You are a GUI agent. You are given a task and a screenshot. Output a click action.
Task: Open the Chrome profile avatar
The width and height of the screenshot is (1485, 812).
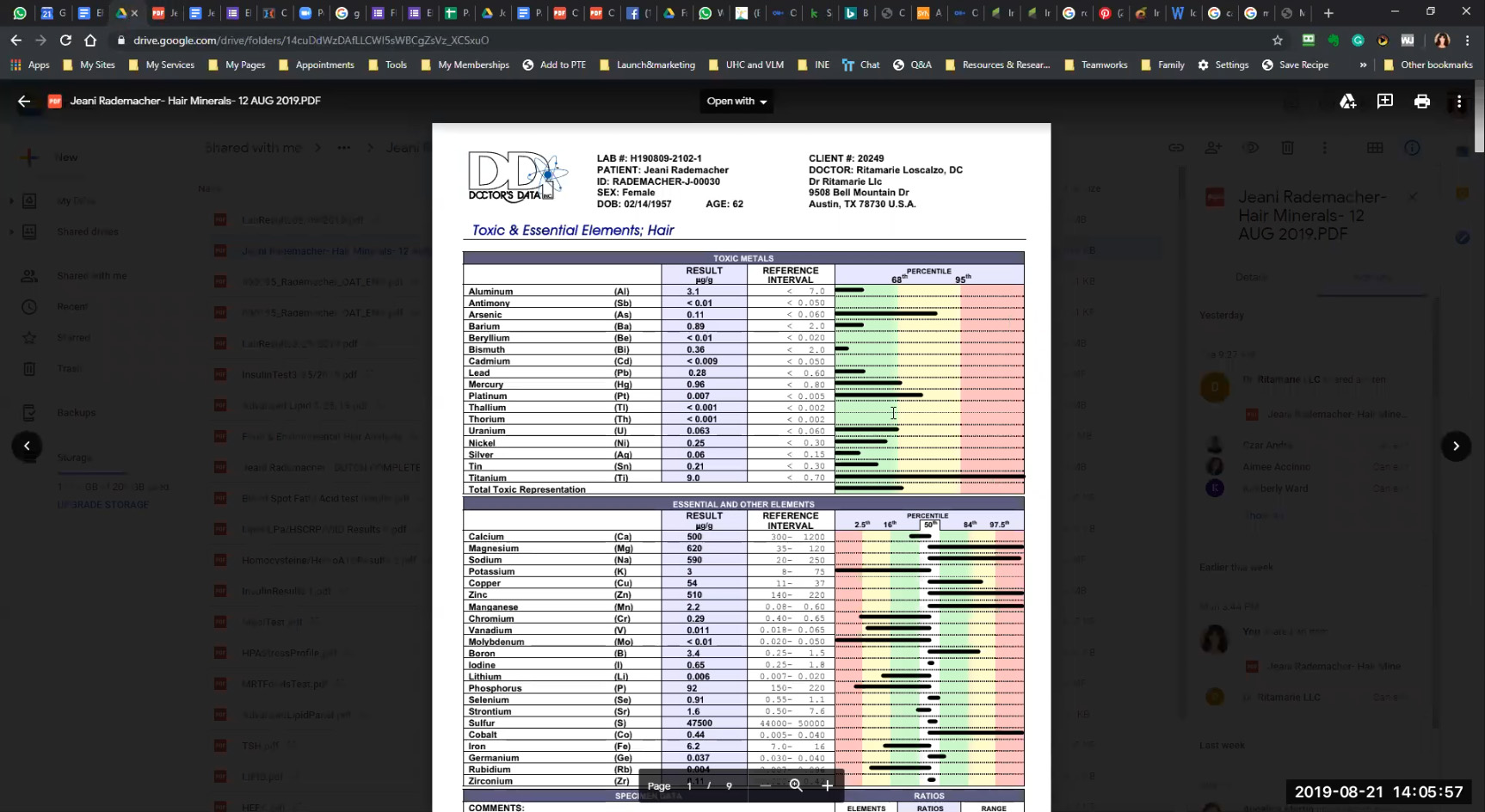click(1442, 40)
